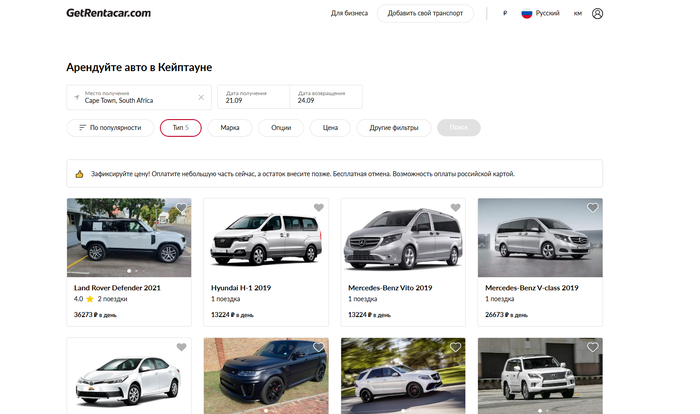Toggle heart on Hyundai H-1 2019
The width and height of the screenshot is (700, 414).
318,208
